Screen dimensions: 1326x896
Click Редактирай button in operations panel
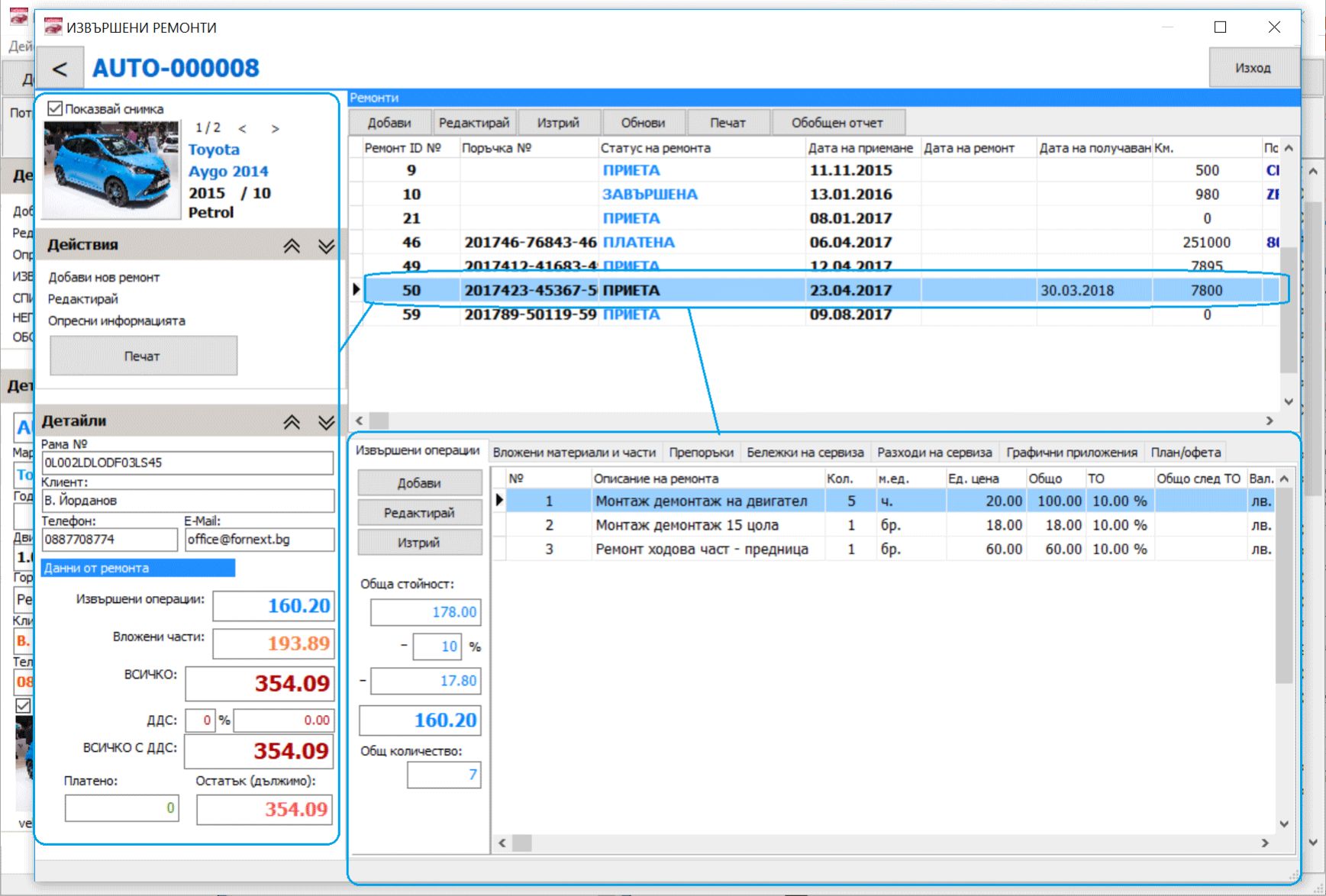point(420,513)
